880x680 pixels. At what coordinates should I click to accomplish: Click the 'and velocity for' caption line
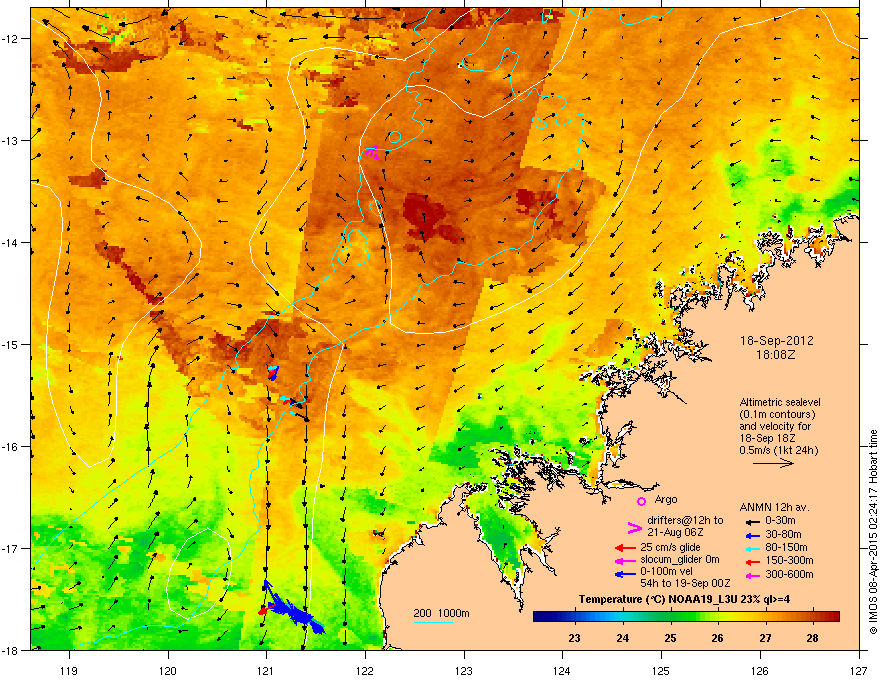coord(775,426)
